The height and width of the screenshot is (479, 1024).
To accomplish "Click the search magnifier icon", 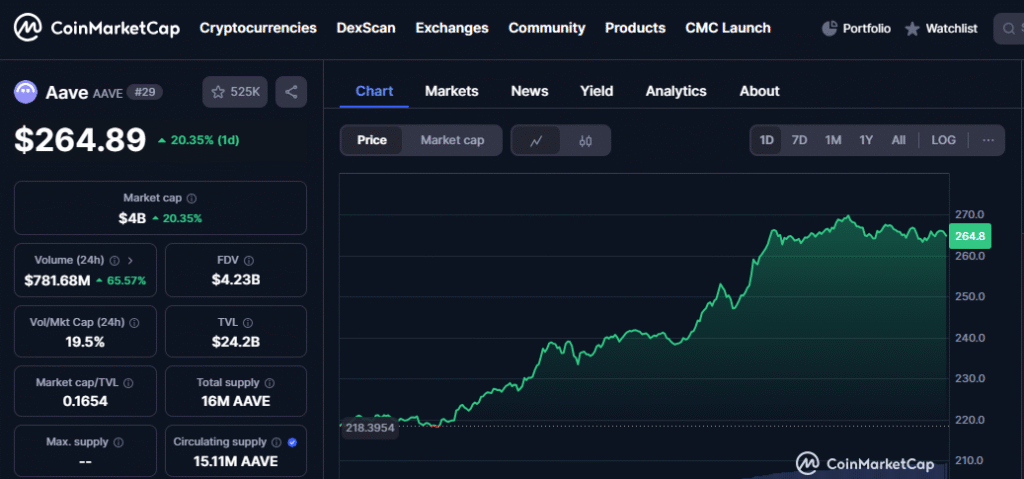I will pyautogui.click(x=1008, y=29).
